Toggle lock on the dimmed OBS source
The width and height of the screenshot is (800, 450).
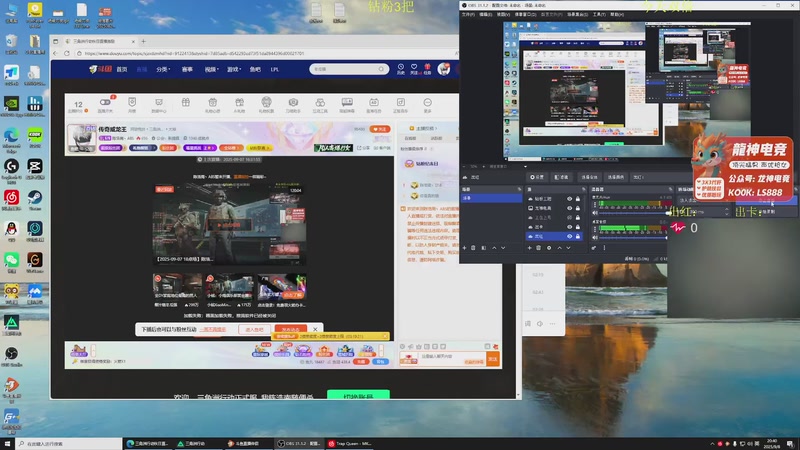578,218
